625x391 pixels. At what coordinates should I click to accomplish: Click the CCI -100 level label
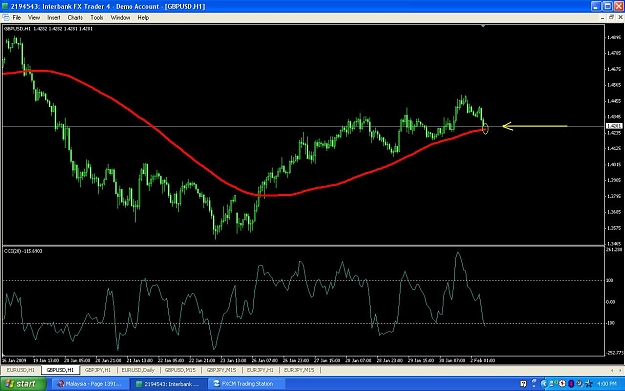(611, 323)
